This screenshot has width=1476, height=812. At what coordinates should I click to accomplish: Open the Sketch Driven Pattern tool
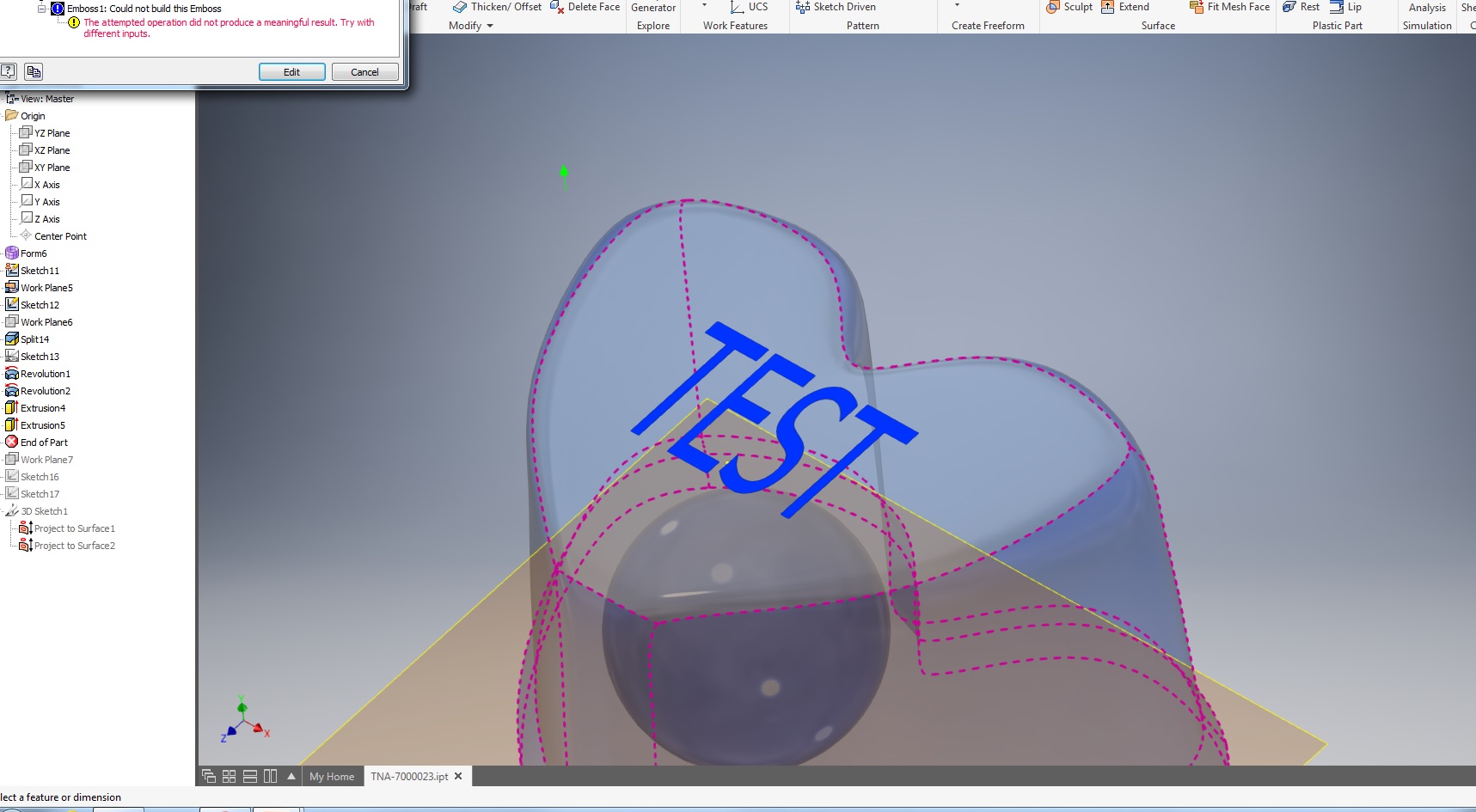[x=836, y=7]
